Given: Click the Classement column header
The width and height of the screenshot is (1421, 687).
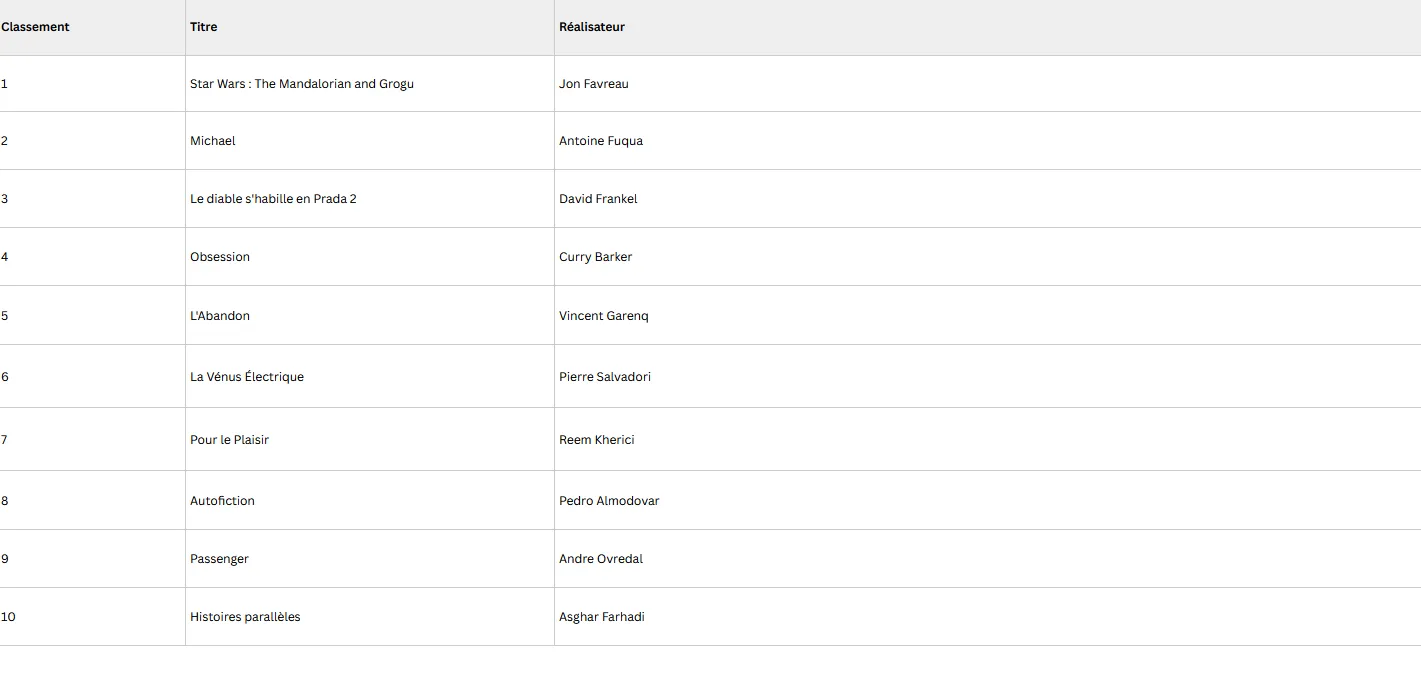Looking at the screenshot, I should 92,27.
